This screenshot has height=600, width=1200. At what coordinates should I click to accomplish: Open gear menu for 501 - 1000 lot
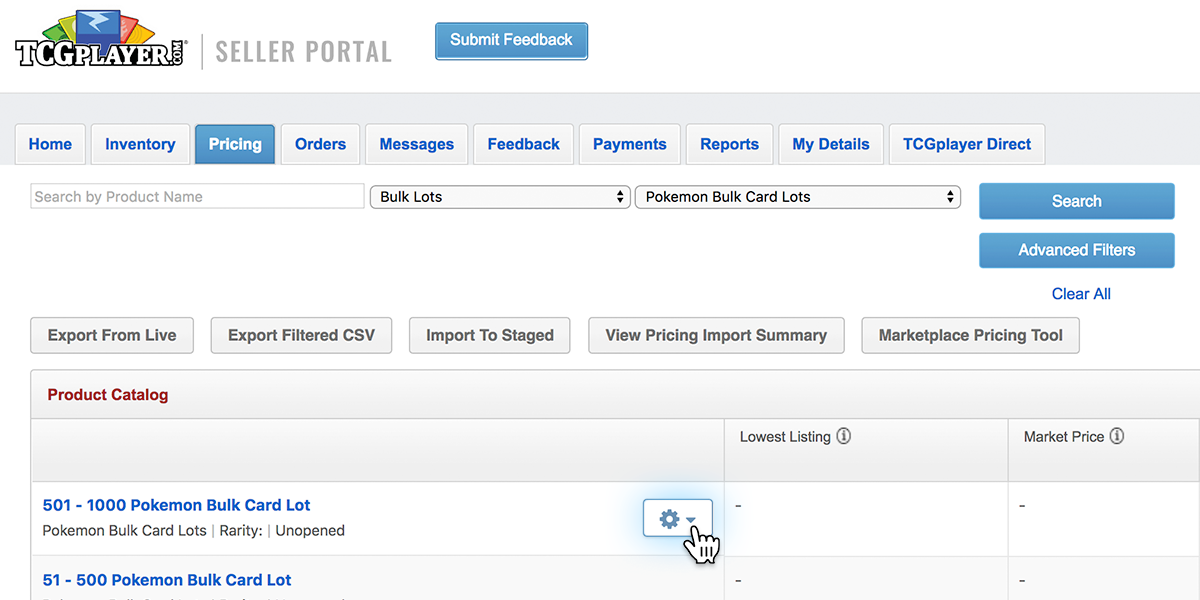(x=677, y=518)
